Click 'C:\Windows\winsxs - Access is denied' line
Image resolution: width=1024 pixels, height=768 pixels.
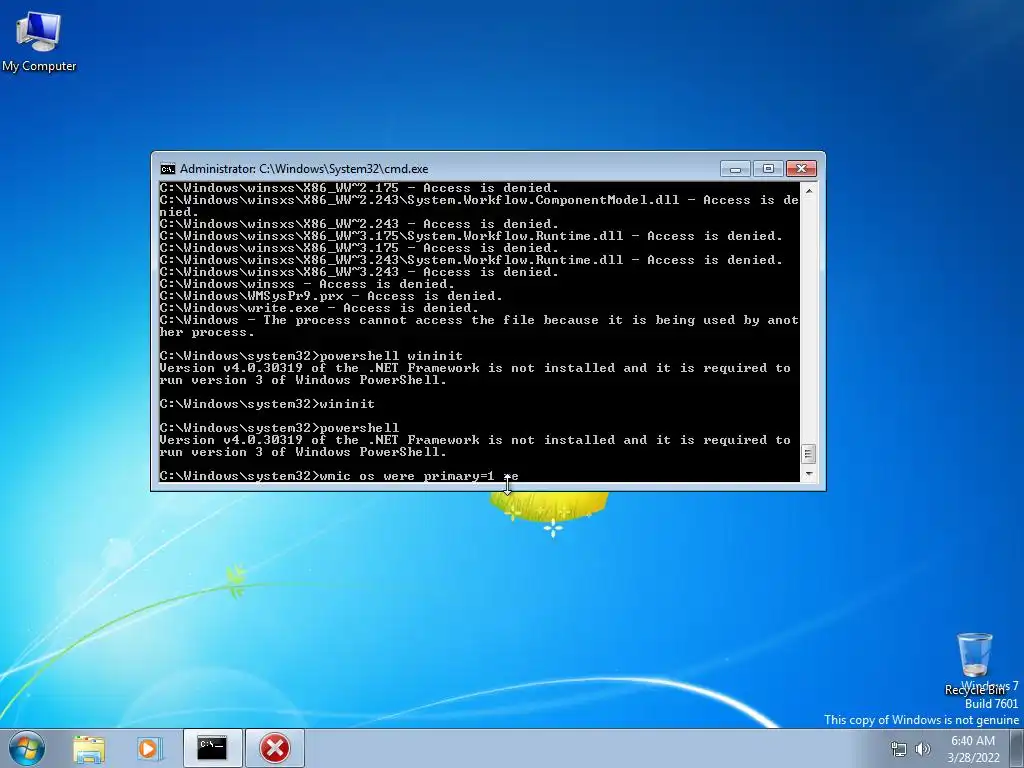[307, 284]
